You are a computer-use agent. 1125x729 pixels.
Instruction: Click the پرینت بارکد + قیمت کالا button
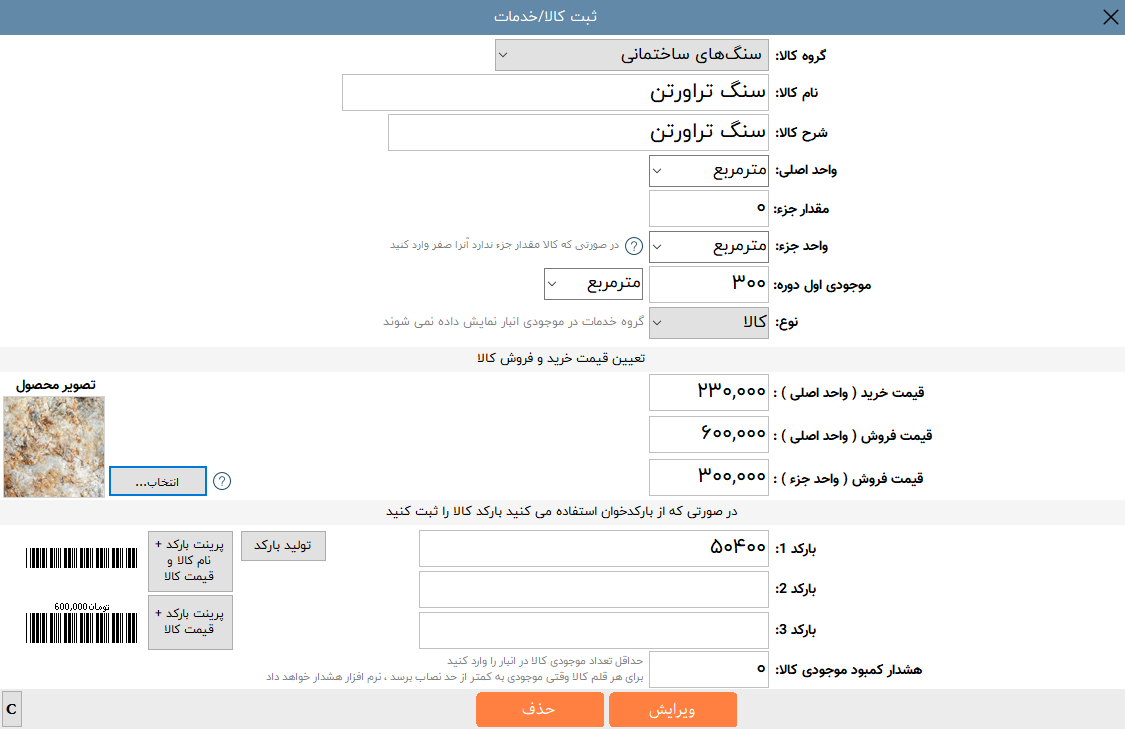pyautogui.click(x=190, y=622)
